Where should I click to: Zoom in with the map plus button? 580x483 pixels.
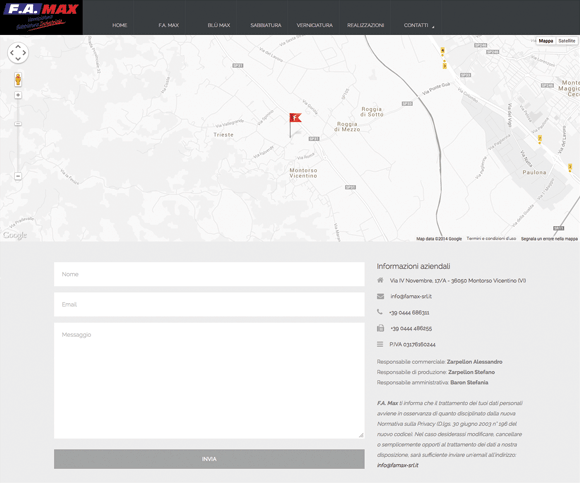[18, 95]
